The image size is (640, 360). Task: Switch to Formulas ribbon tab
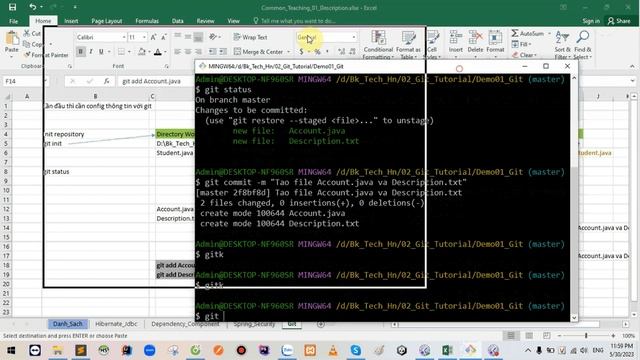[147, 21]
